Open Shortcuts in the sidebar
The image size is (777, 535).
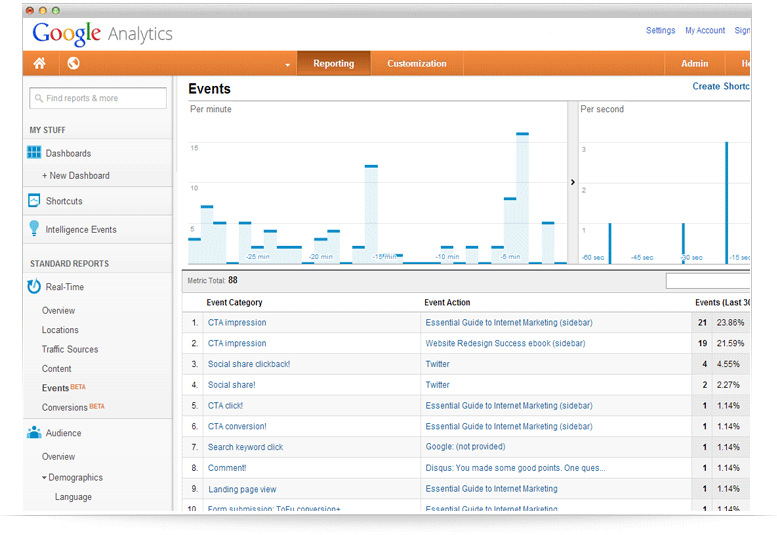(x=64, y=201)
